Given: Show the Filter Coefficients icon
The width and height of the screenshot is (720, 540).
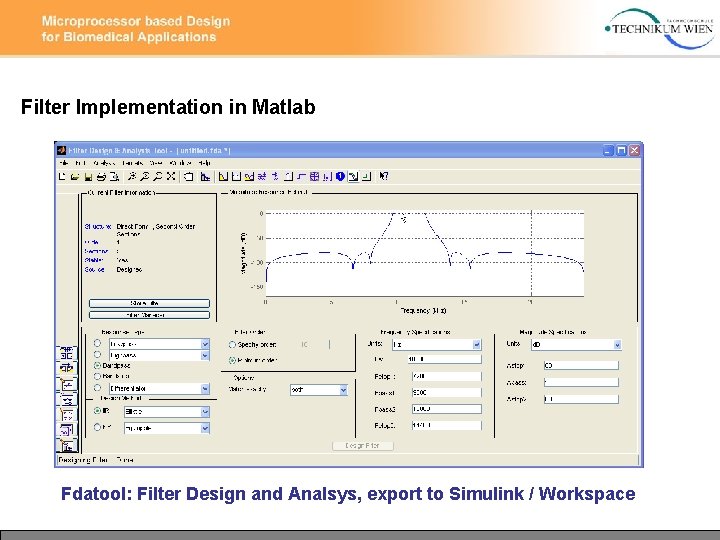Looking at the screenshot, I should point(327,176).
